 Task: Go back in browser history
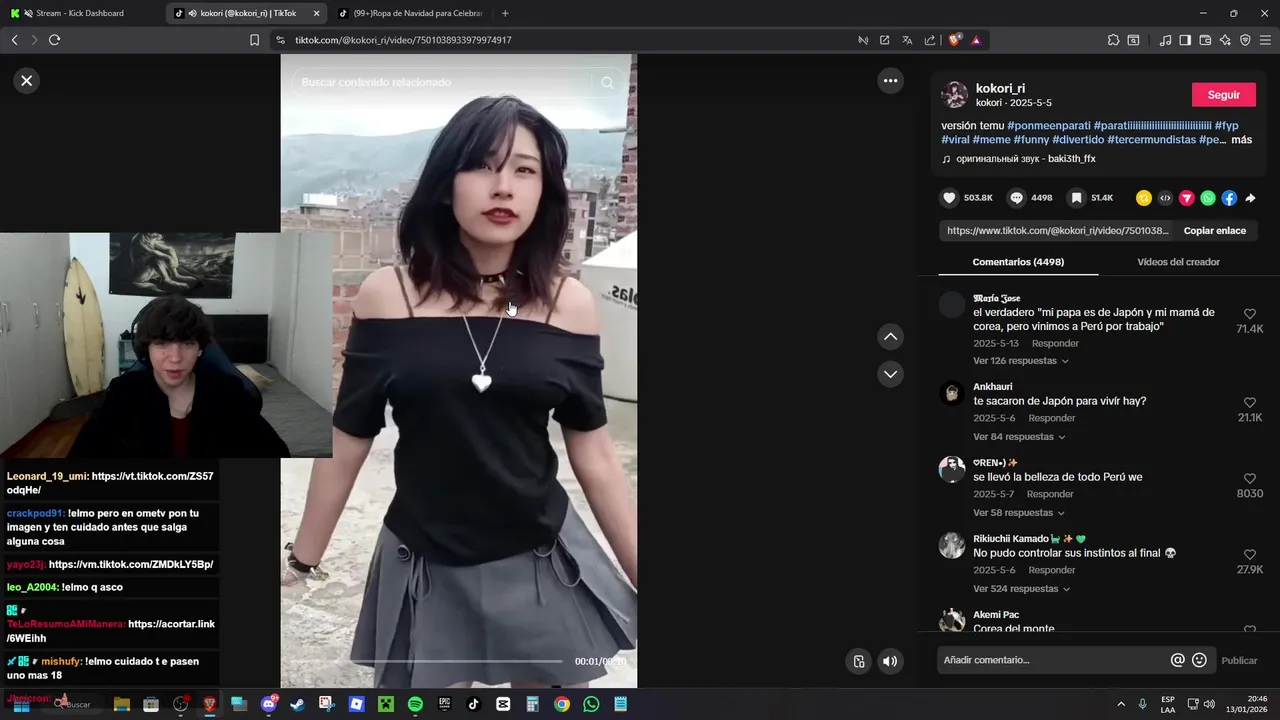pos(14,40)
